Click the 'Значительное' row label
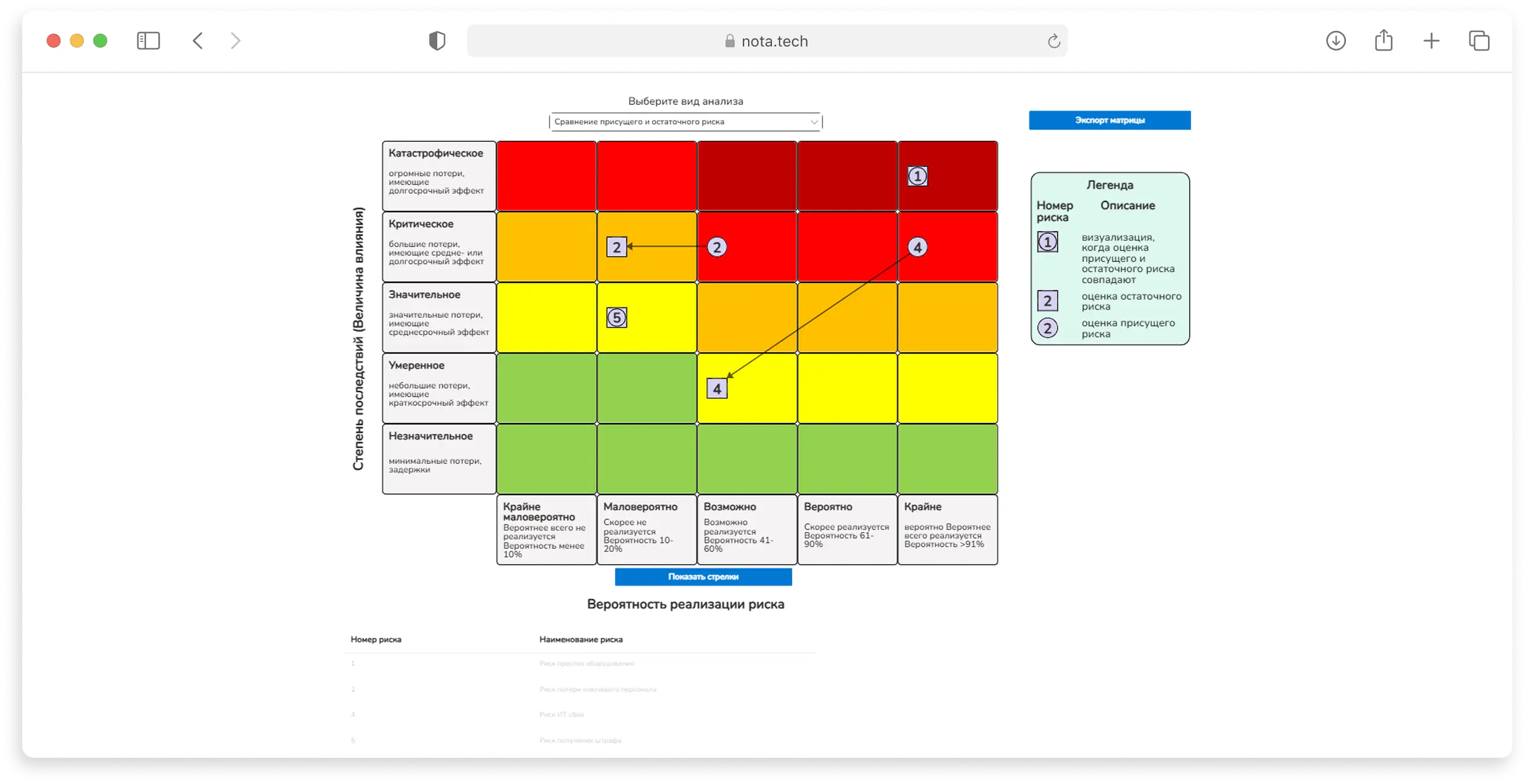The width and height of the screenshot is (1527, 784). click(424, 295)
